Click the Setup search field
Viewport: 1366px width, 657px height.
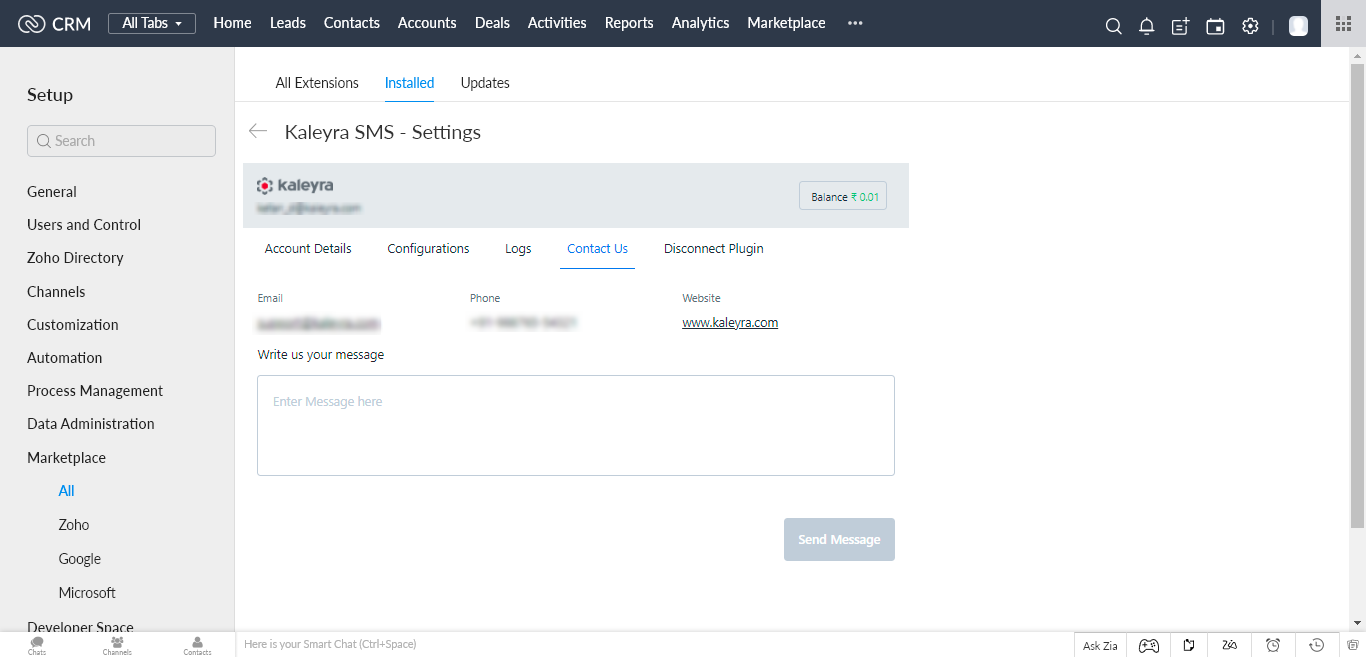click(121, 141)
